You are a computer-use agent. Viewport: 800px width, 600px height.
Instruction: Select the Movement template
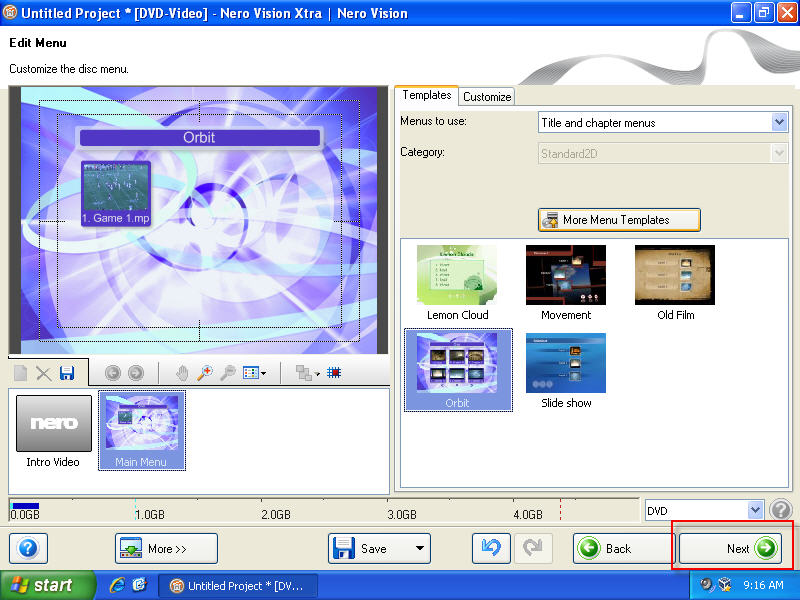coord(566,283)
